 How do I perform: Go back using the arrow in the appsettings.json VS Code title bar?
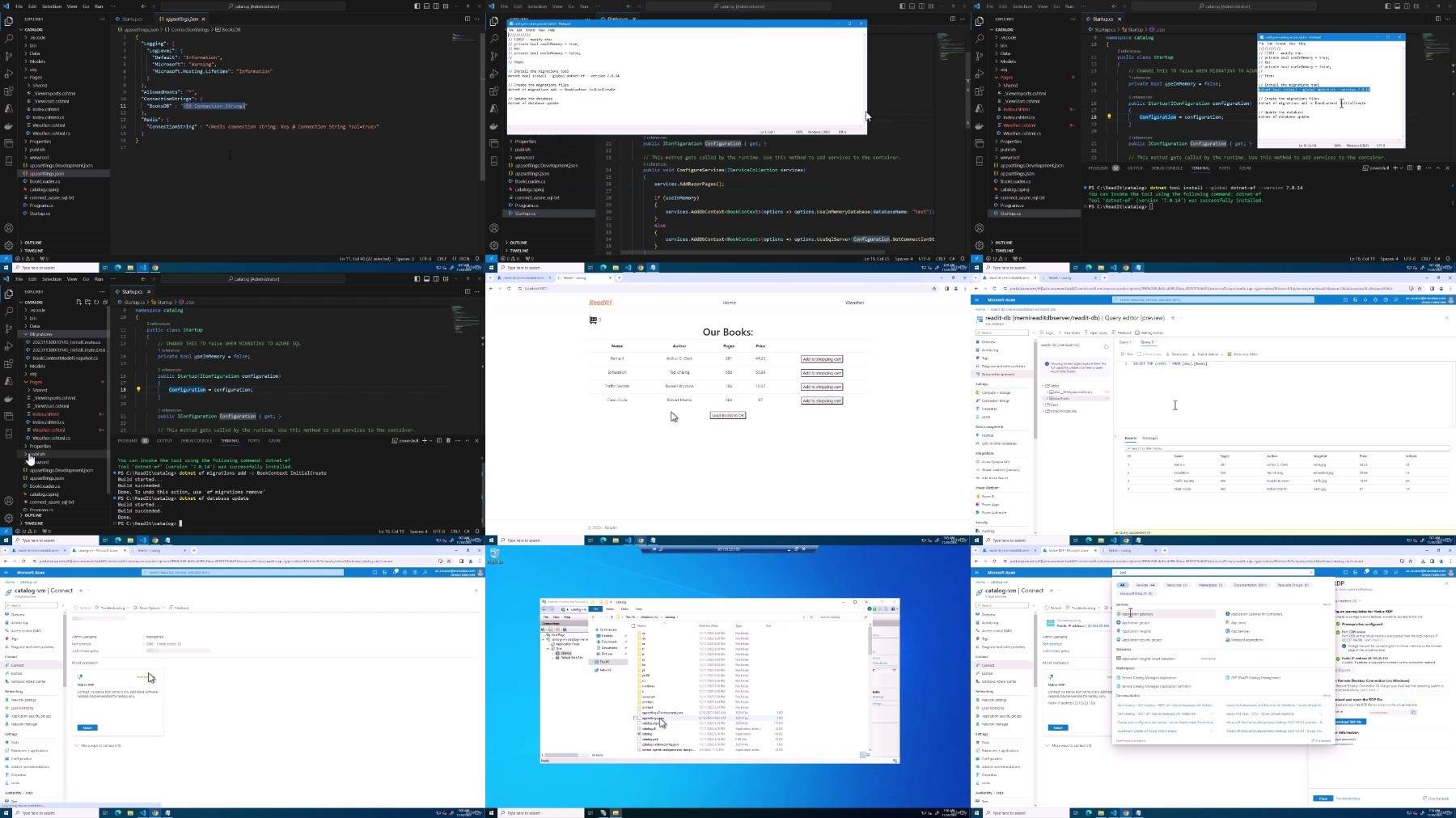(143, 6)
